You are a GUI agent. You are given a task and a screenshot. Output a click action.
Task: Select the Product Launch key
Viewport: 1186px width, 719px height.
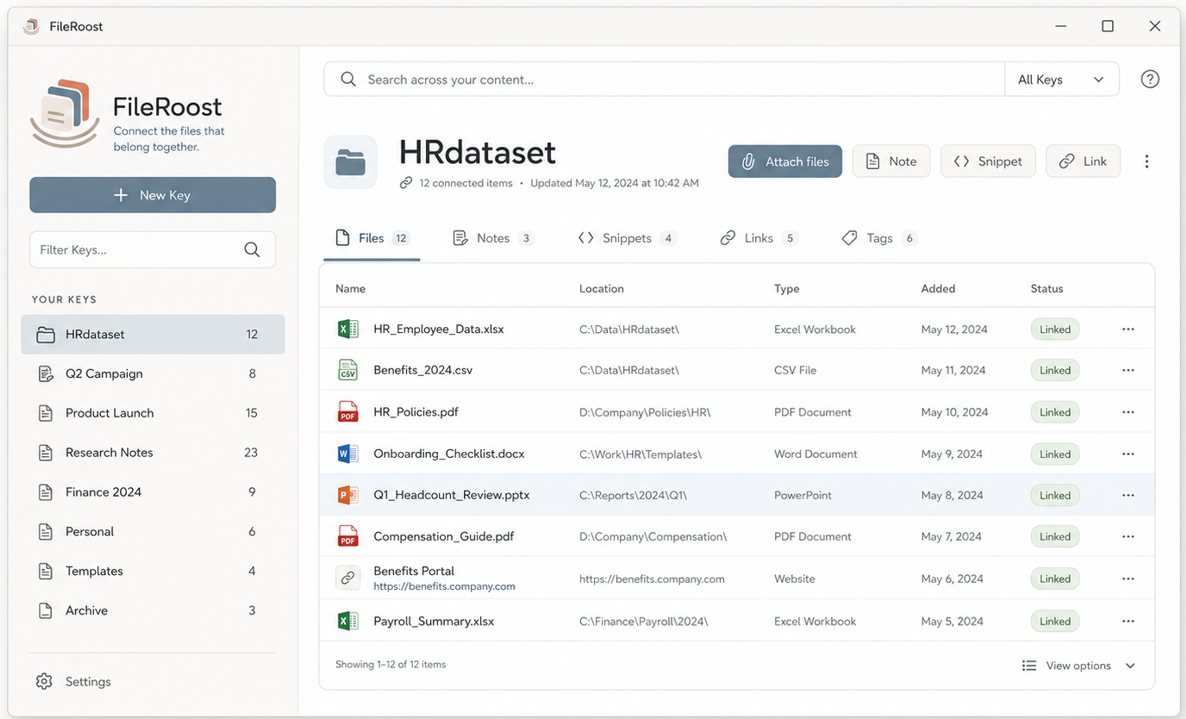[153, 413]
